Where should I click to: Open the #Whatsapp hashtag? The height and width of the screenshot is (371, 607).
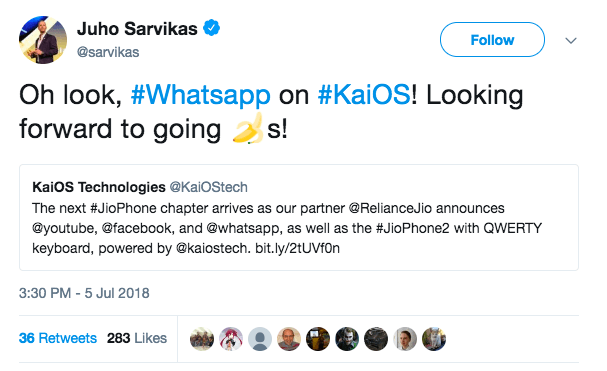pyautogui.click(x=201, y=96)
